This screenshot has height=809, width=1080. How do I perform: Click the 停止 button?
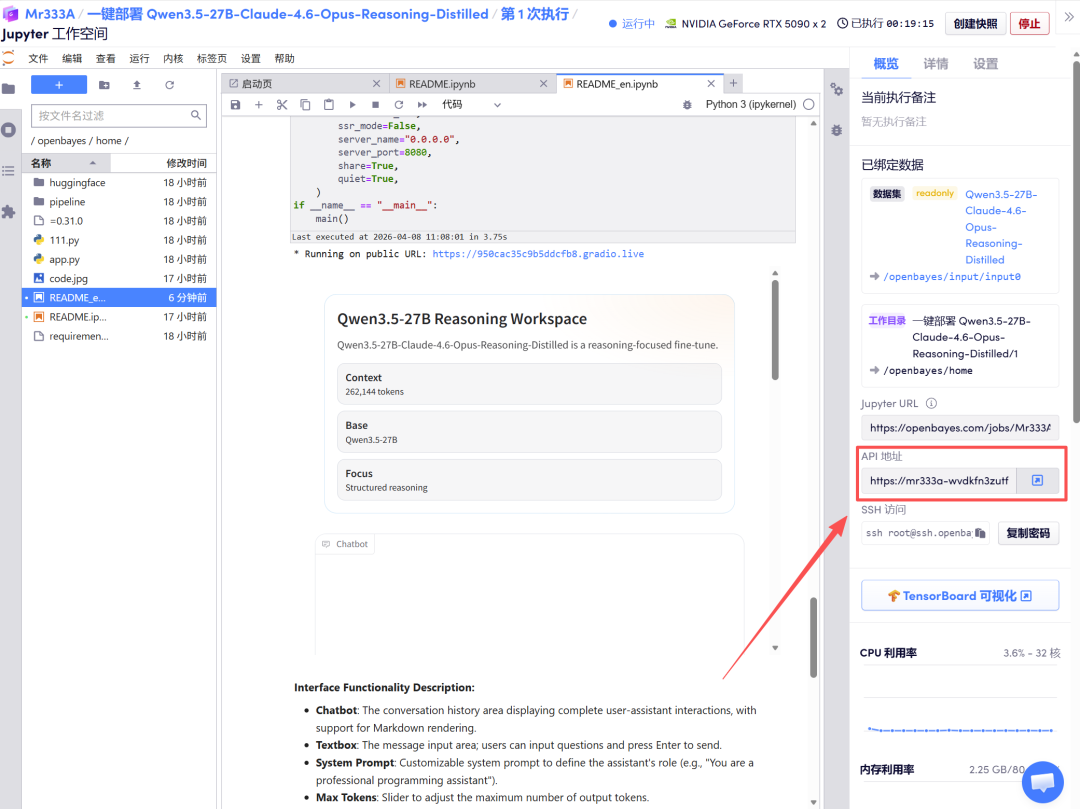pyautogui.click(x=1029, y=23)
